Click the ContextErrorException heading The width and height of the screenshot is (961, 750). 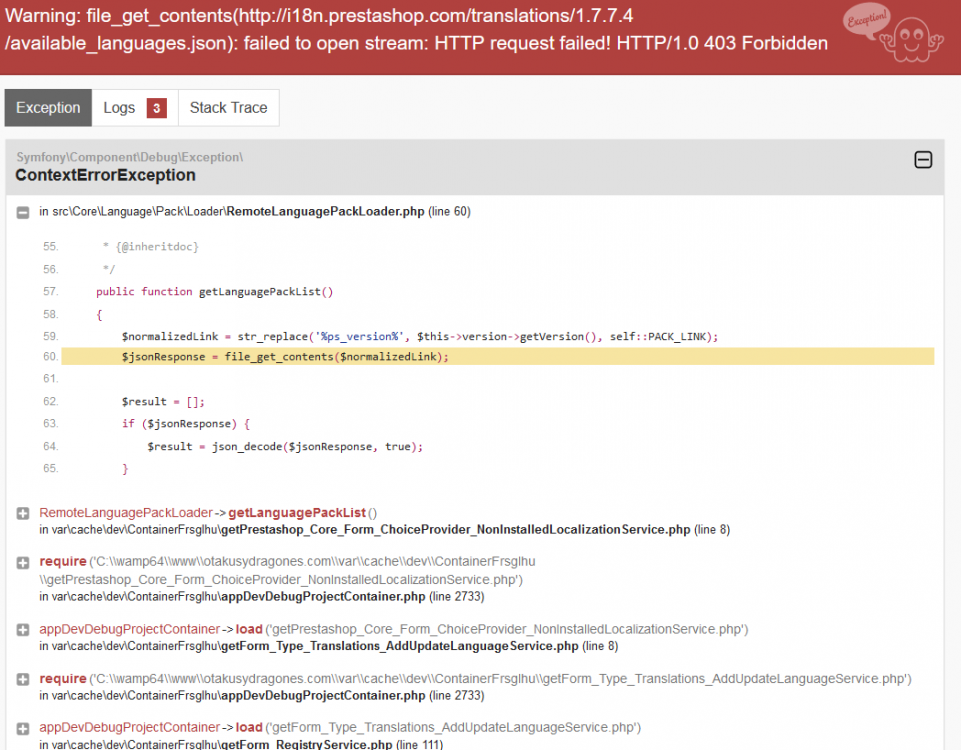tap(105, 175)
